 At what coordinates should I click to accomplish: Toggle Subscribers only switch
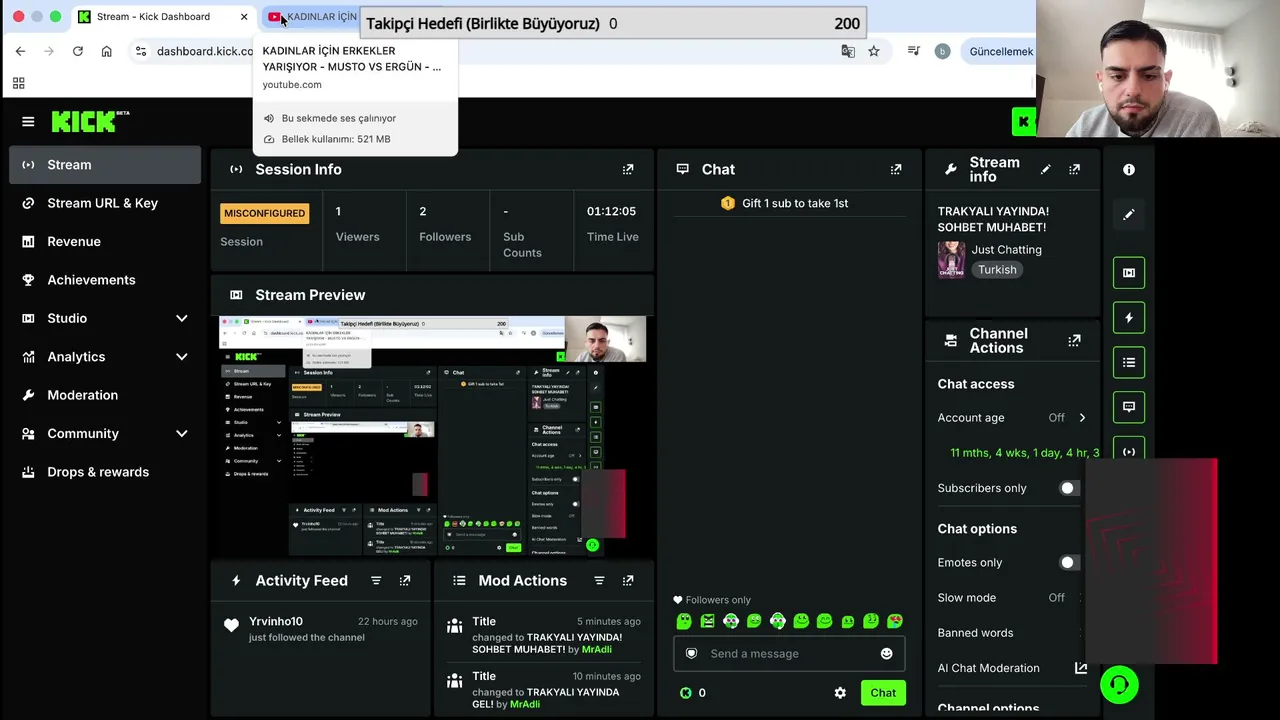coord(1070,488)
